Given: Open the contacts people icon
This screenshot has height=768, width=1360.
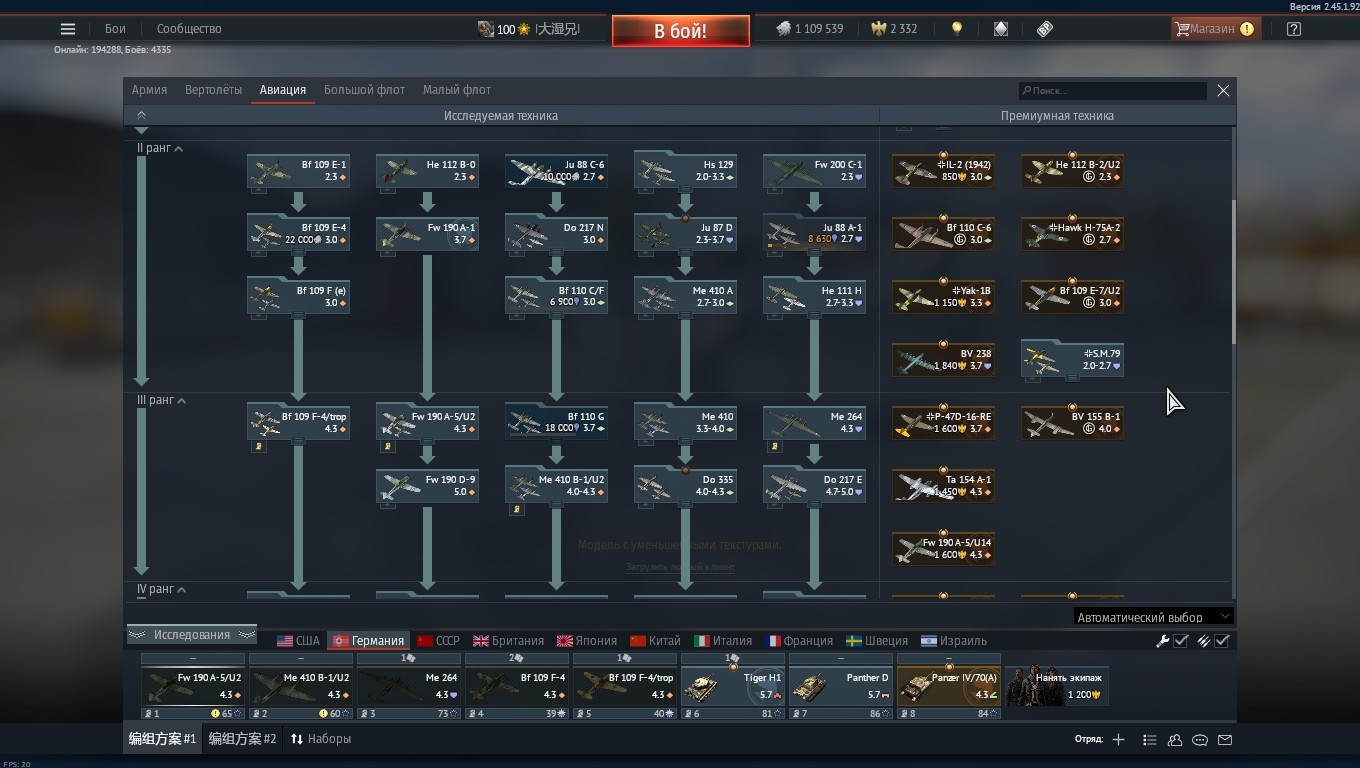Looking at the screenshot, I should (1175, 739).
